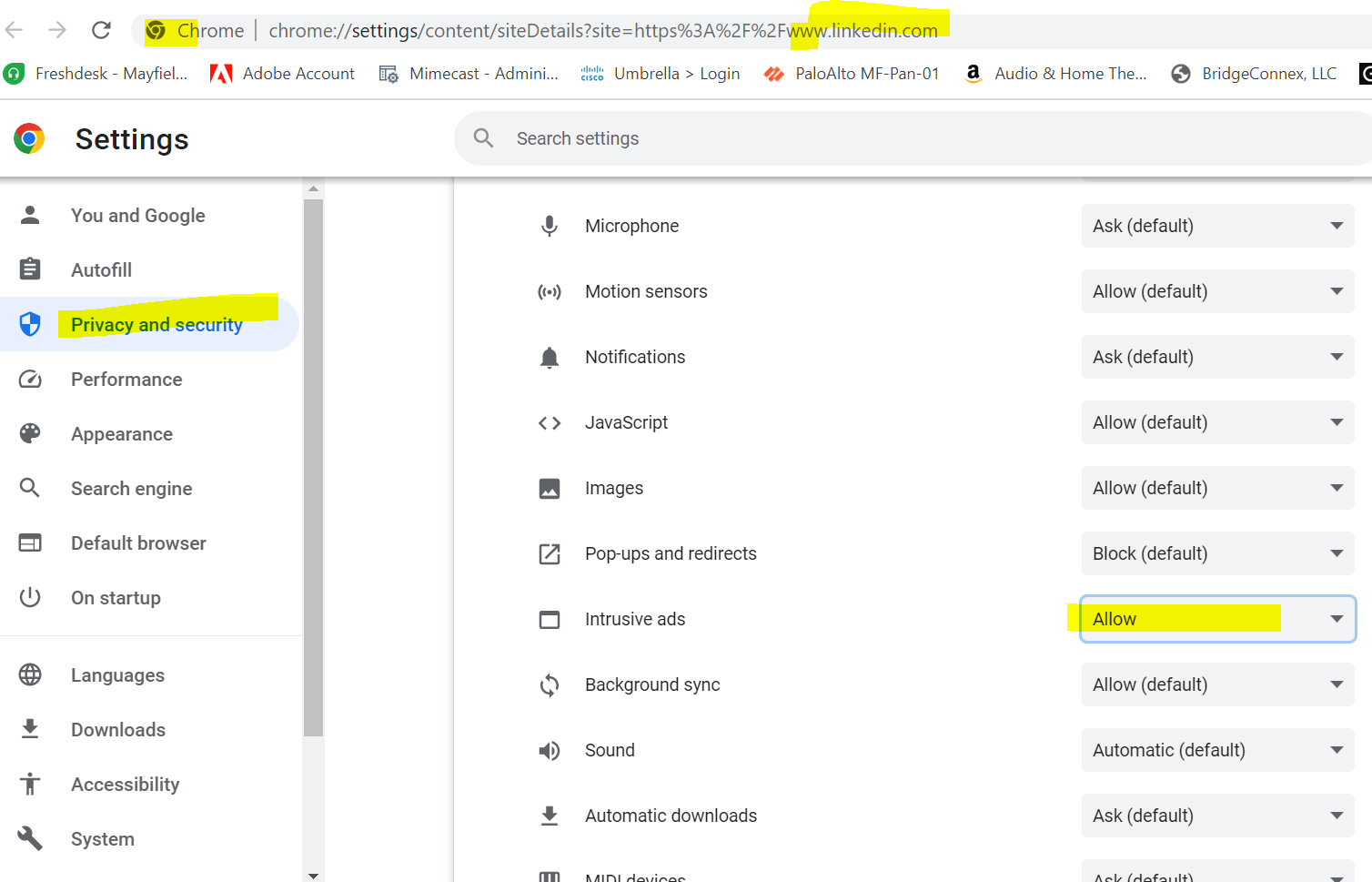Open the BridgeConnex, LLC bookmark
This screenshot has height=882, width=1372.
(1254, 74)
